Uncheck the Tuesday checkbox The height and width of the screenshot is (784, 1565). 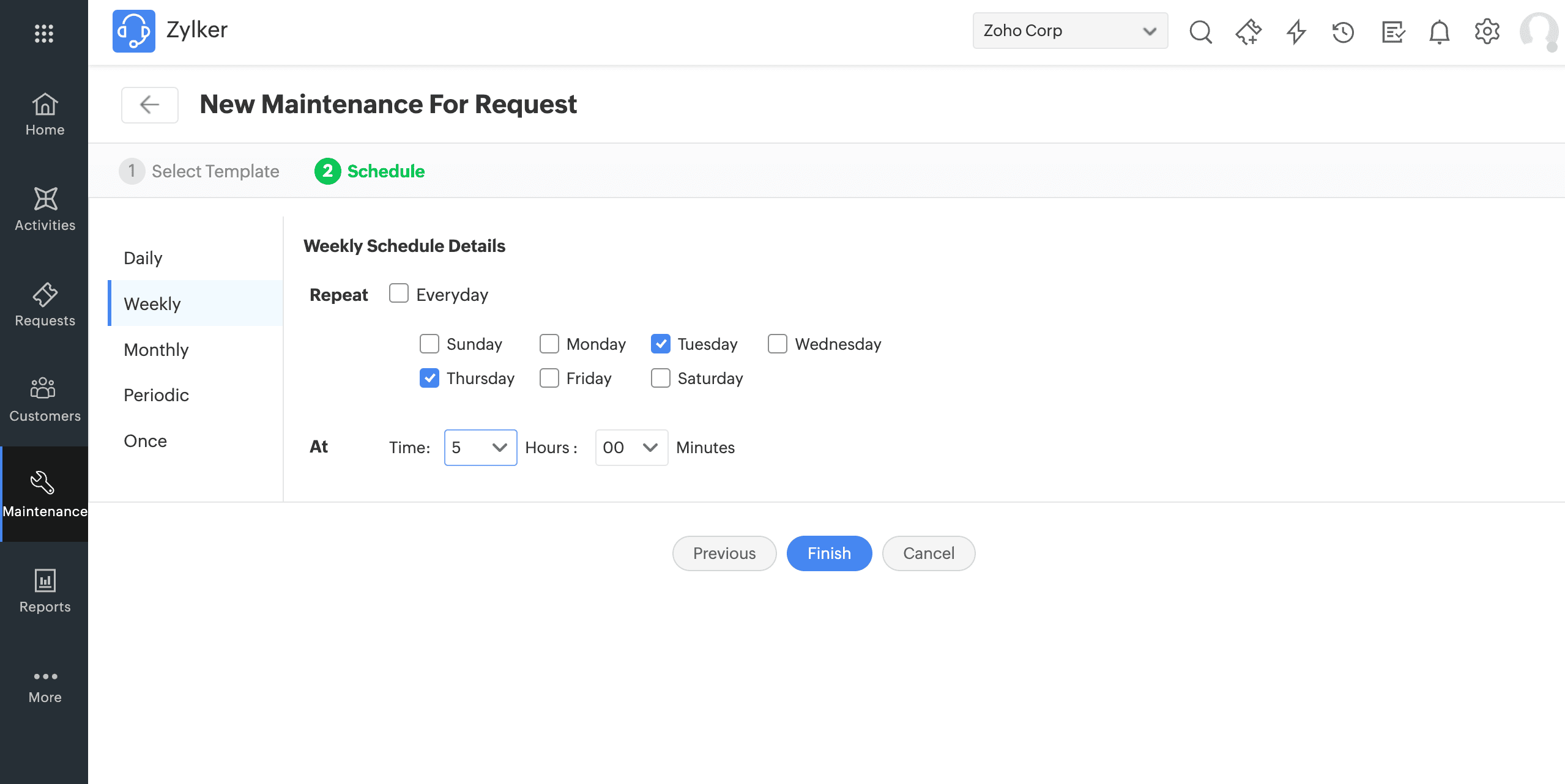pos(661,344)
